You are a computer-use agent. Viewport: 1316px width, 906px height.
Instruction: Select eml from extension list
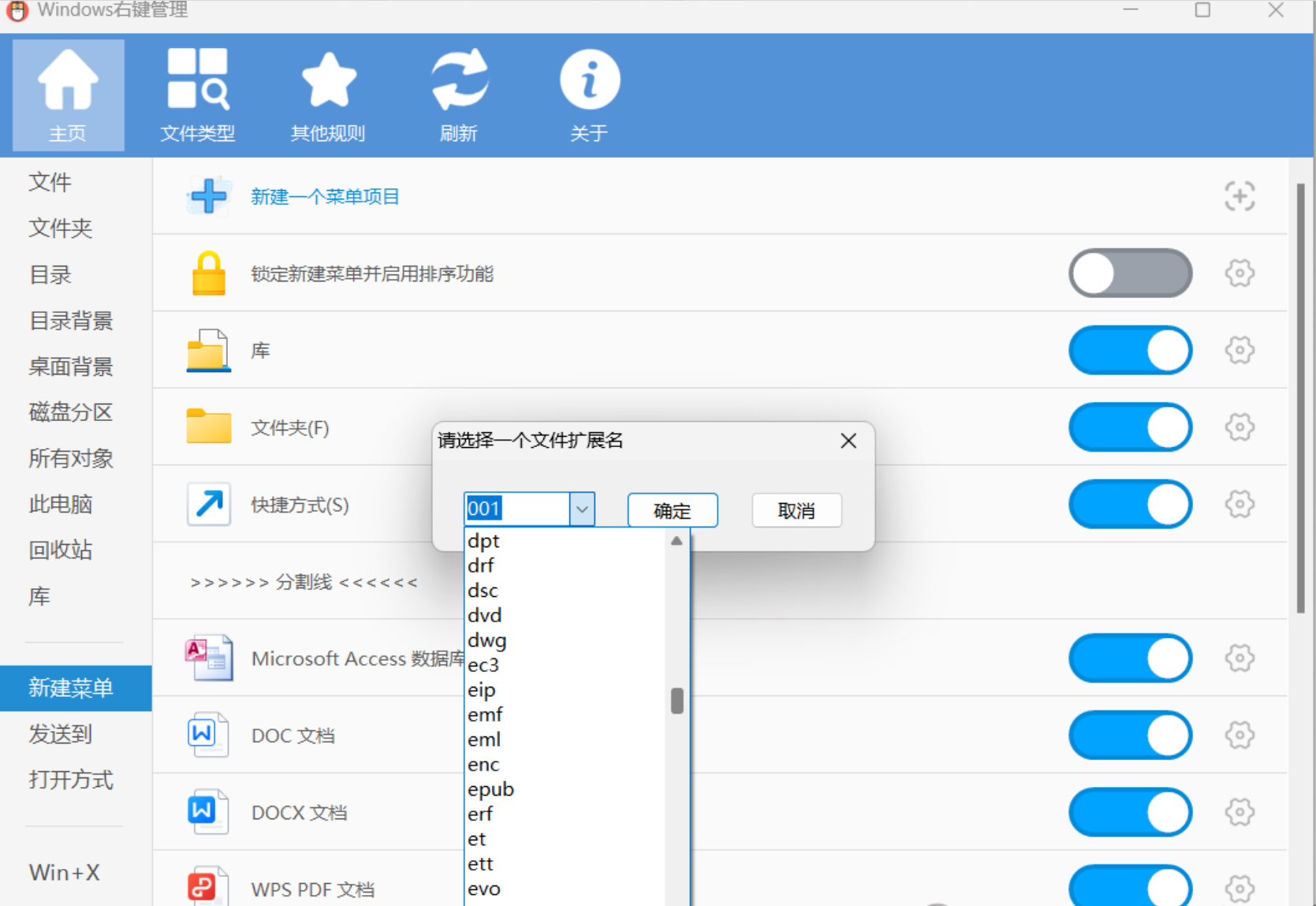click(565, 740)
